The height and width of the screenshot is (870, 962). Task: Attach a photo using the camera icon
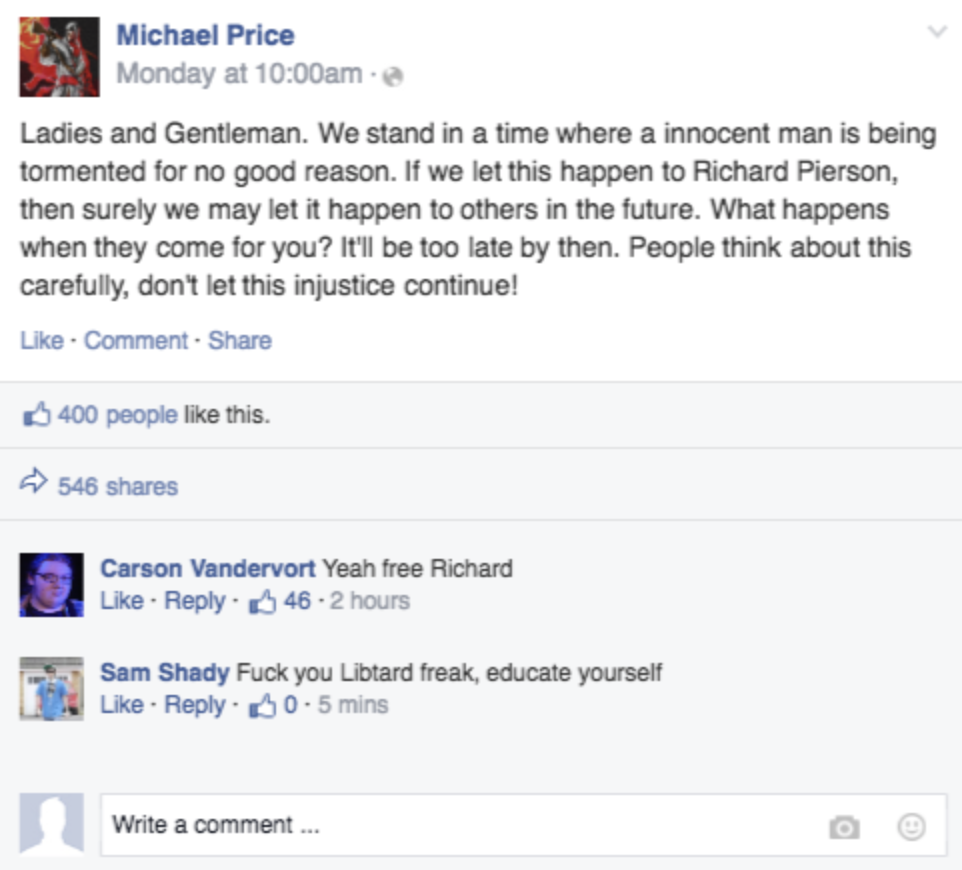(844, 826)
